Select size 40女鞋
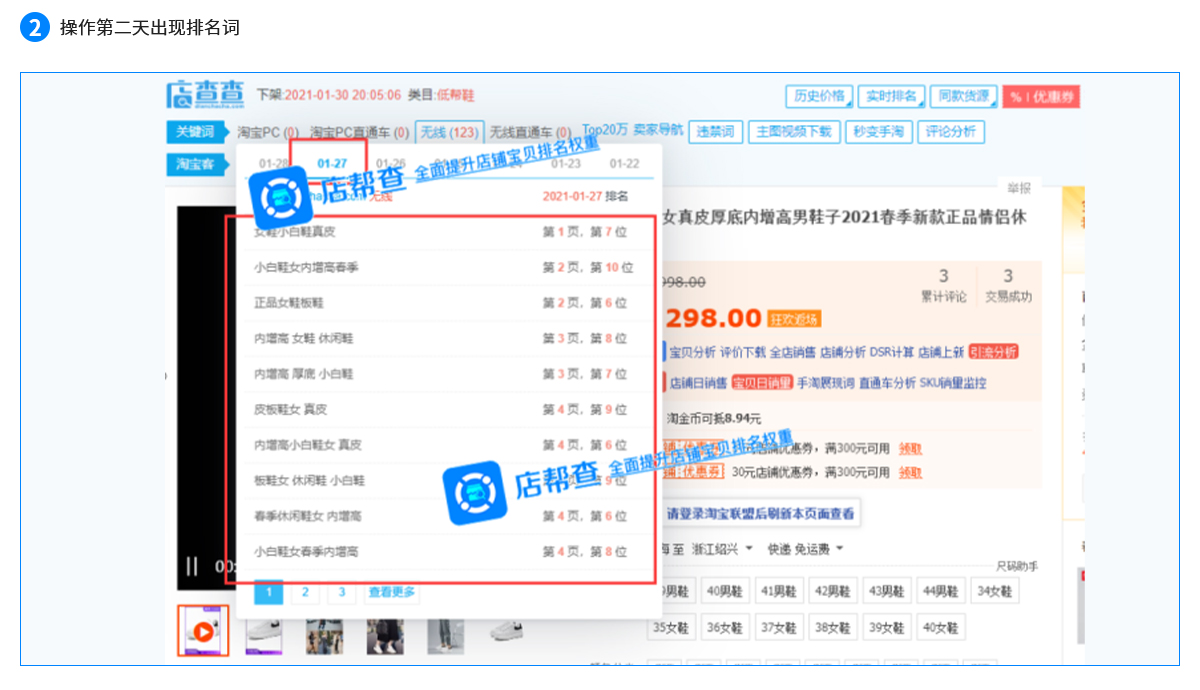 [940, 628]
